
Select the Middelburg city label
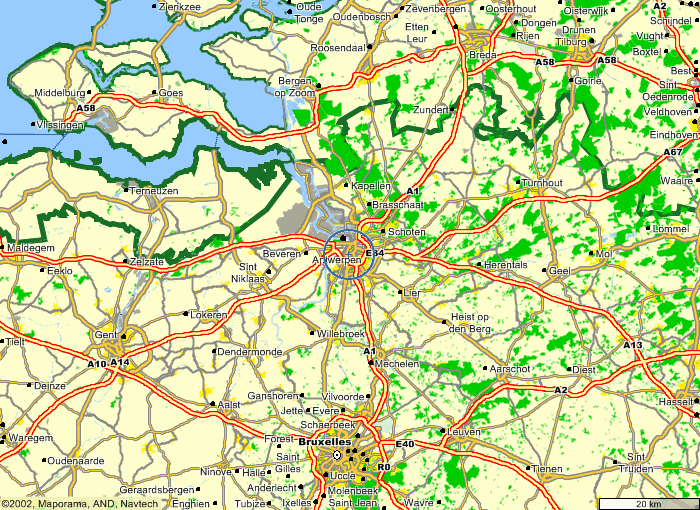(61, 93)
